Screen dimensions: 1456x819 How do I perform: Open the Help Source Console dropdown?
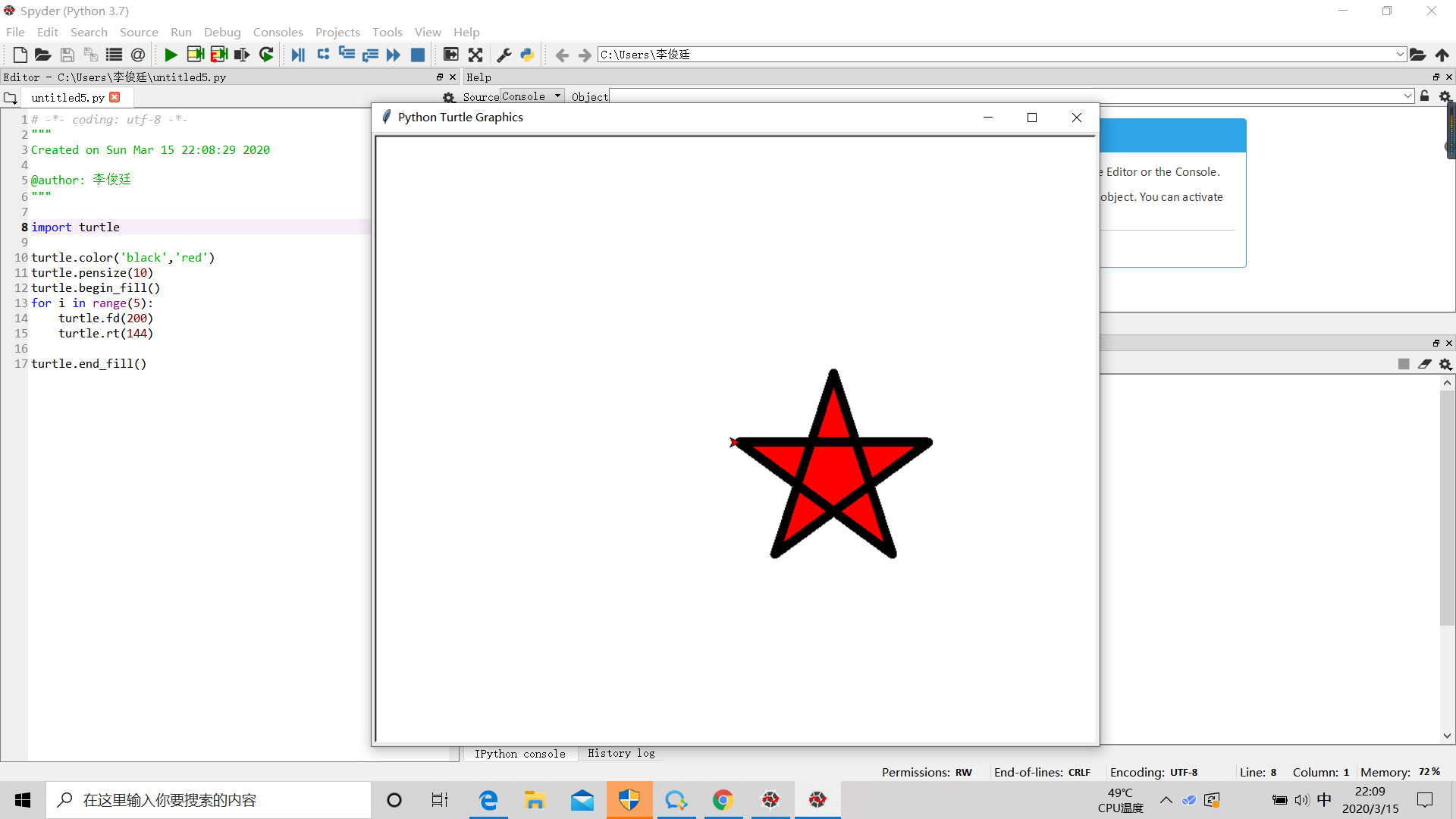point(532,96)
